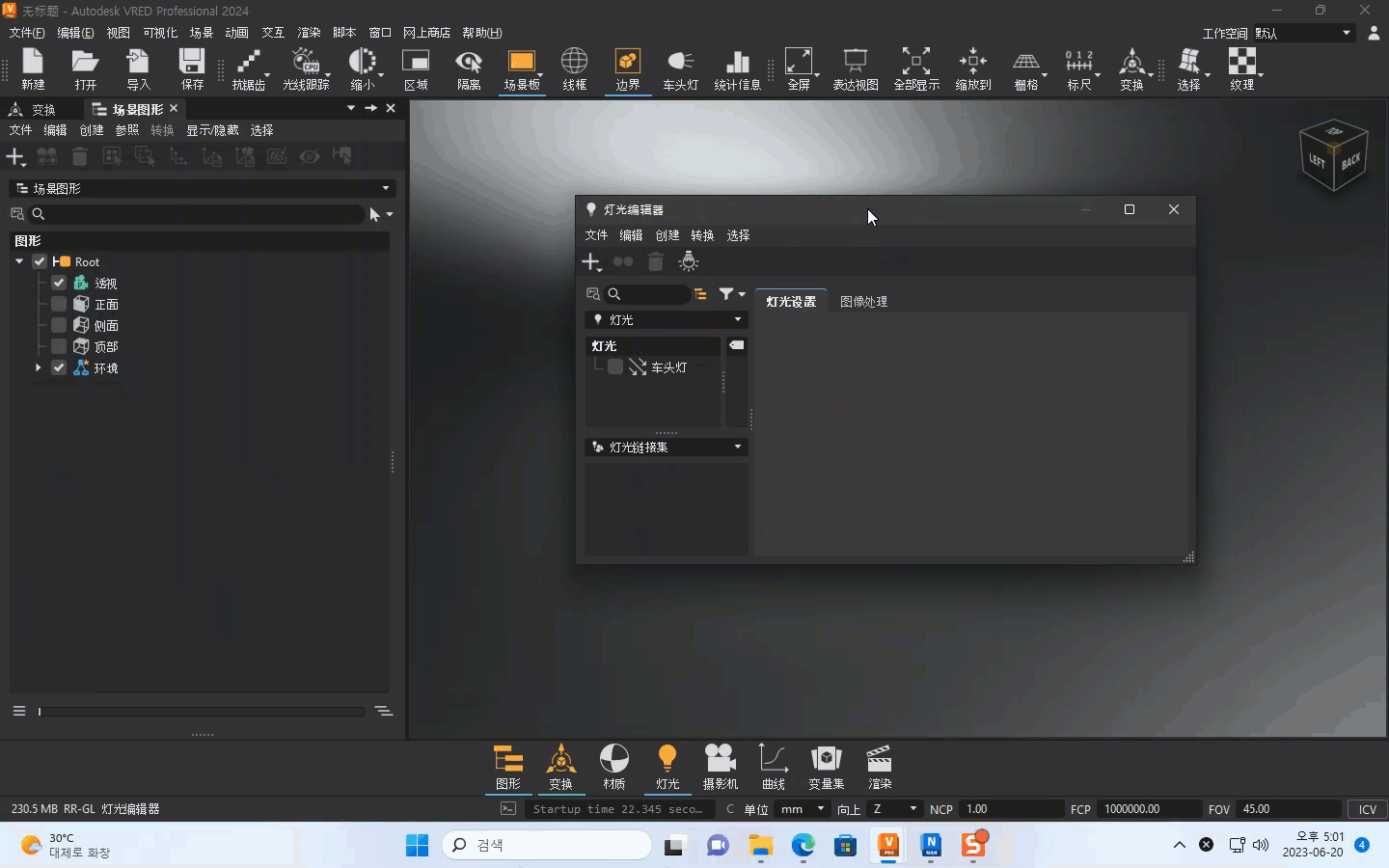Open the 工作空间 workspace dropdown

[x=1302, y=33]
